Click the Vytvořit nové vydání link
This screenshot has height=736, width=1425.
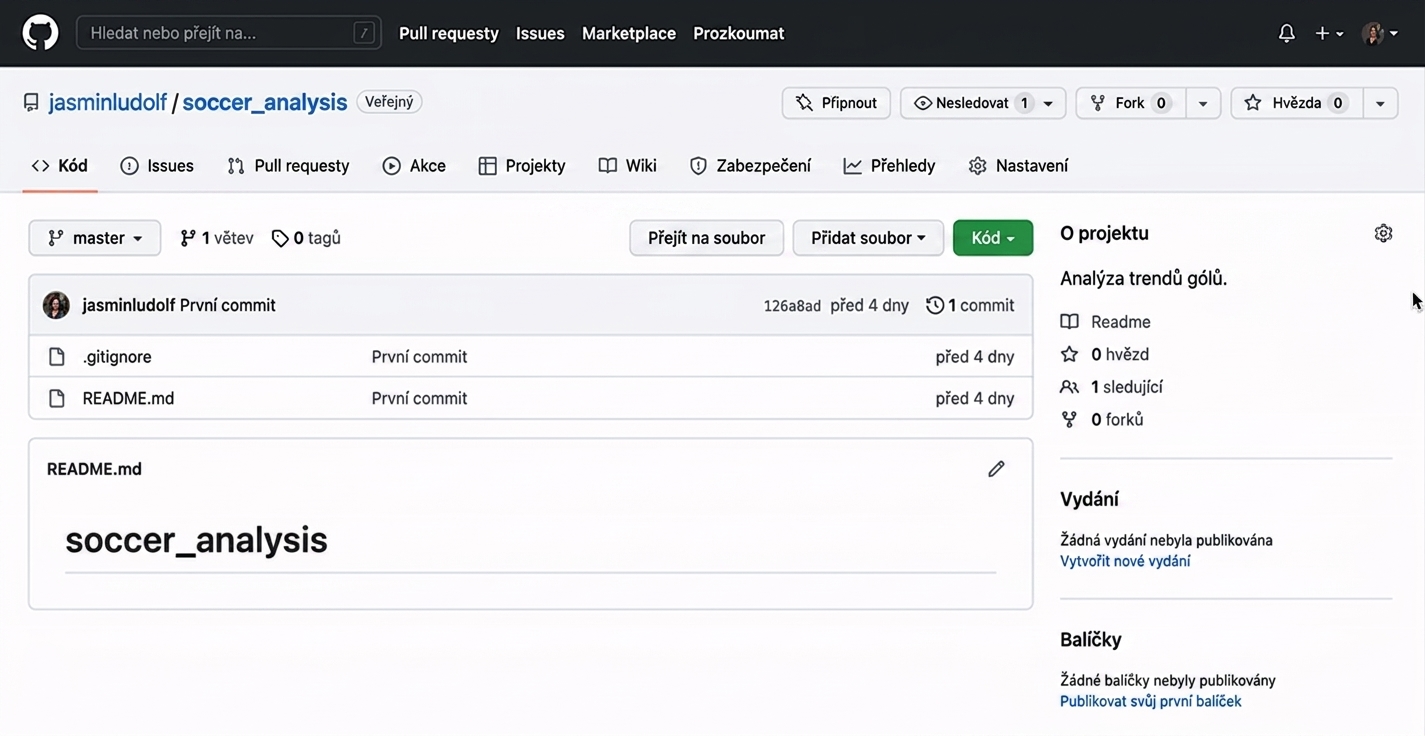(x=1125, y=561)
